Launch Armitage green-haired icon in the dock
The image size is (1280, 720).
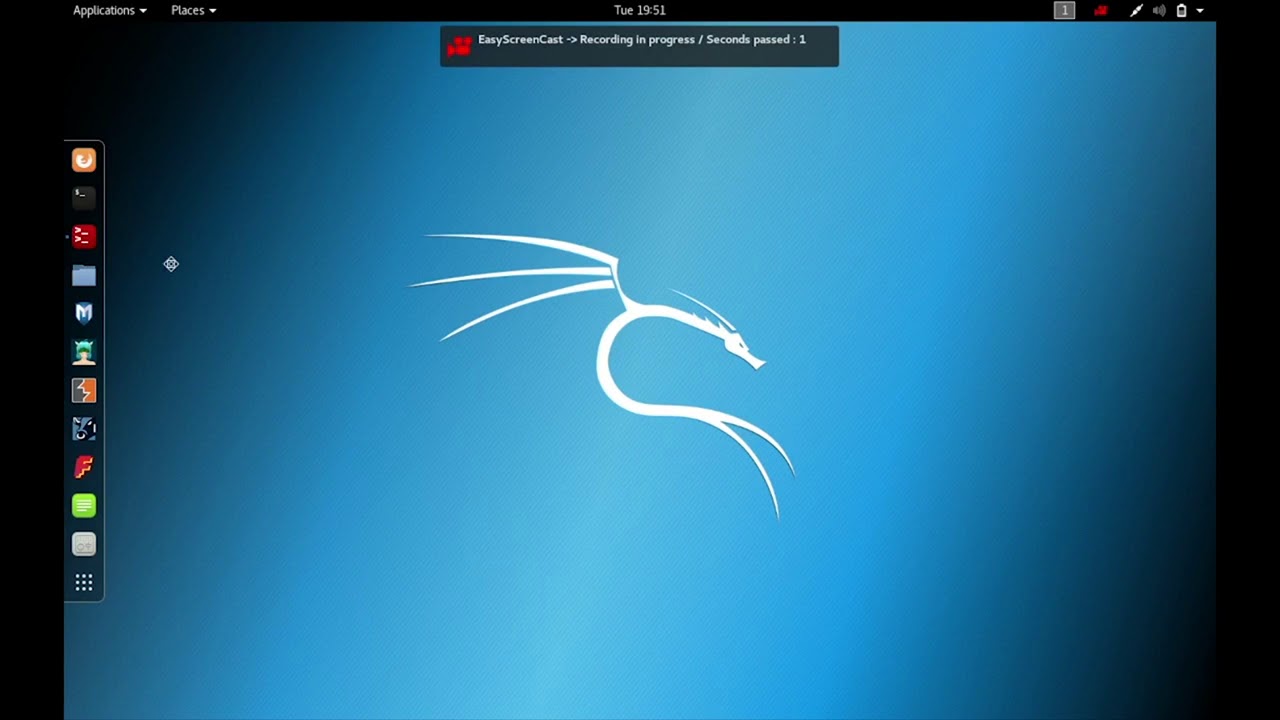(84, 352)
